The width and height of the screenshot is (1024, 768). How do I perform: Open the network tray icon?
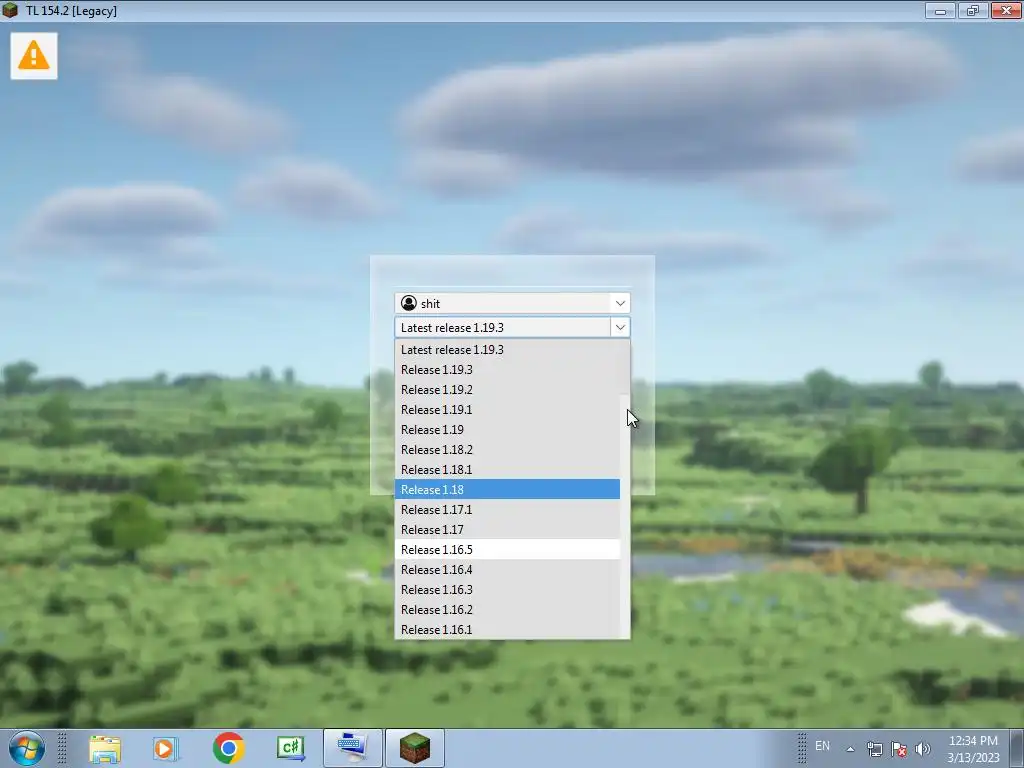click(x=874, y=749)
